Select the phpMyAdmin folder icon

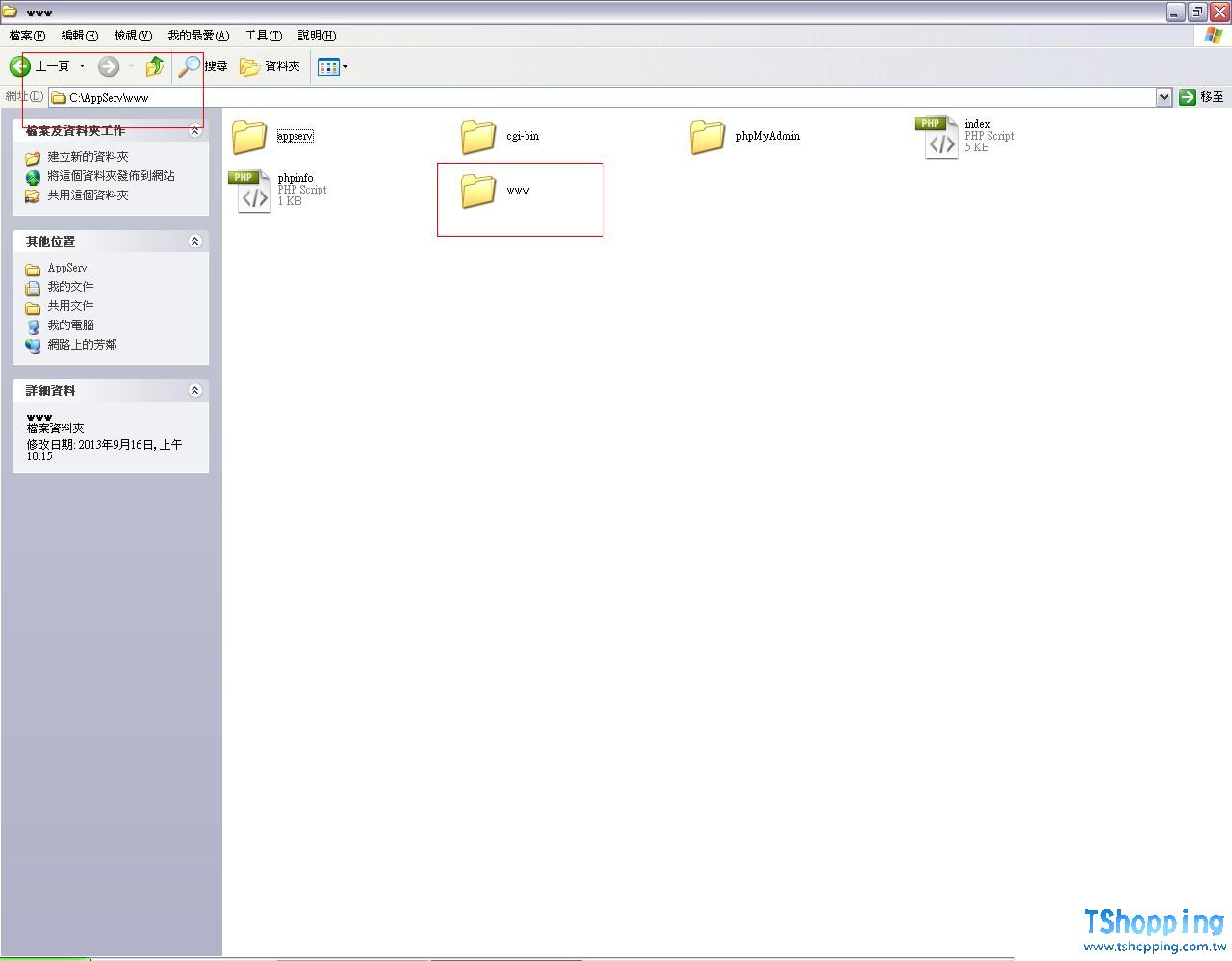click(x=707, y=137)
